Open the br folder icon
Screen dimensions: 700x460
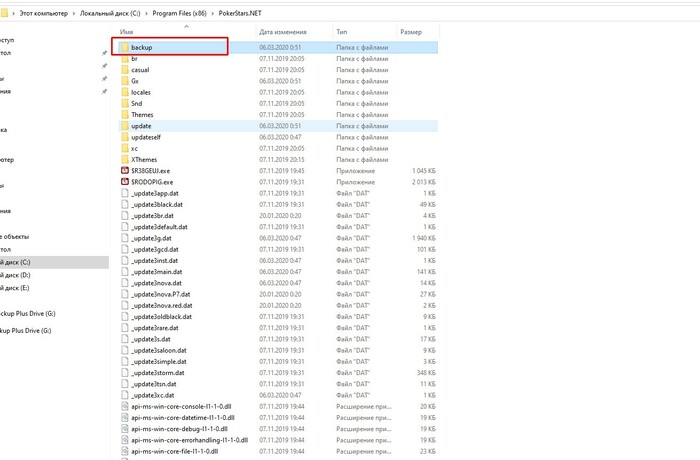coord(125,59)
